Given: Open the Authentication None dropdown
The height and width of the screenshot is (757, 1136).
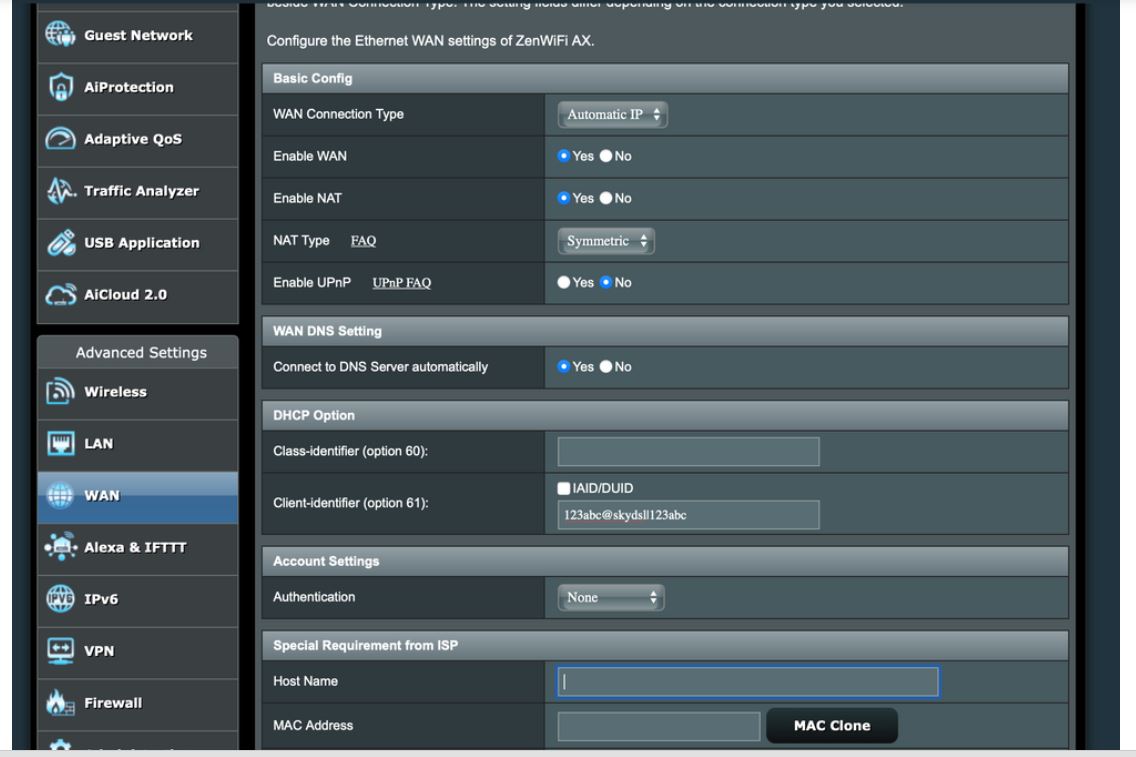Looking at the screenshot, I should (611, 598).
